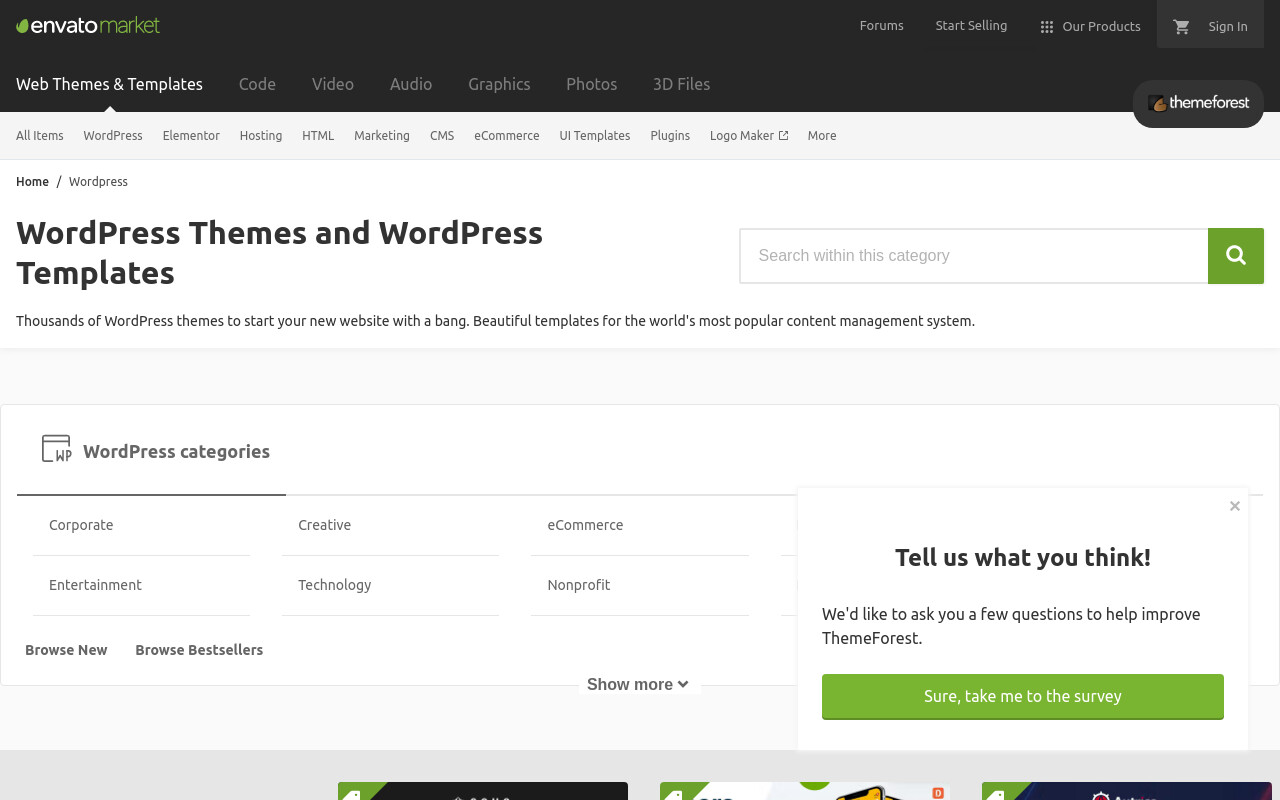This screenshot has height=800, width=1280.
Task: Open the More submenu
Action: click(822, 136)
